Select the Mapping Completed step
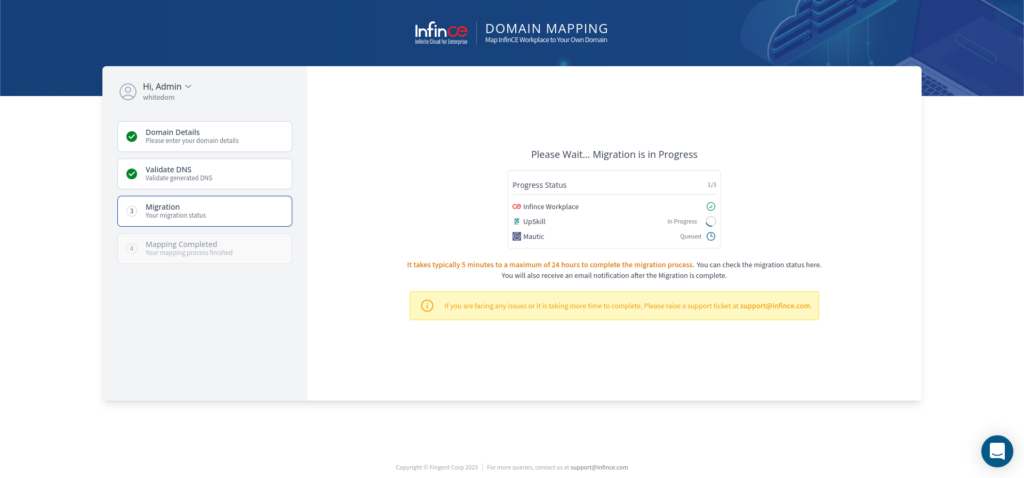The image size is (1024, 478). click(x=204, y=248)
